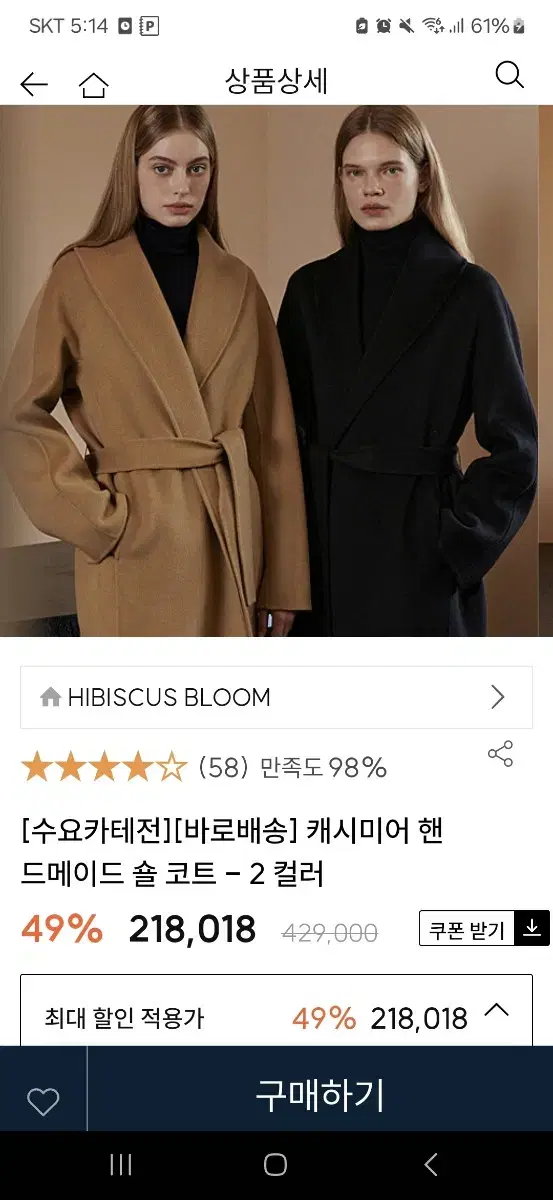Tap the HIBISCUS BLOOM brand name
The height and width of the screenshot is (1200, 553).
pos(169,697)
